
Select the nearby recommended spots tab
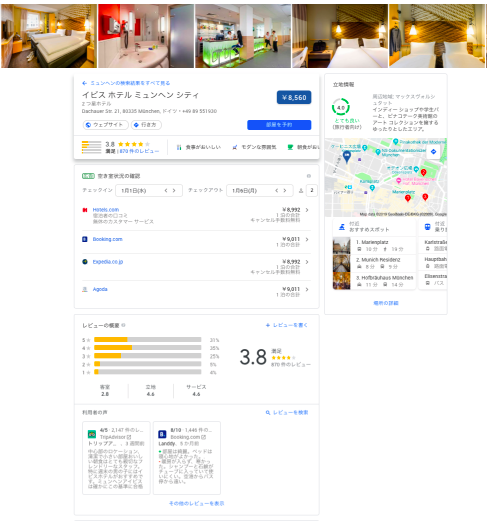point(374,227)
